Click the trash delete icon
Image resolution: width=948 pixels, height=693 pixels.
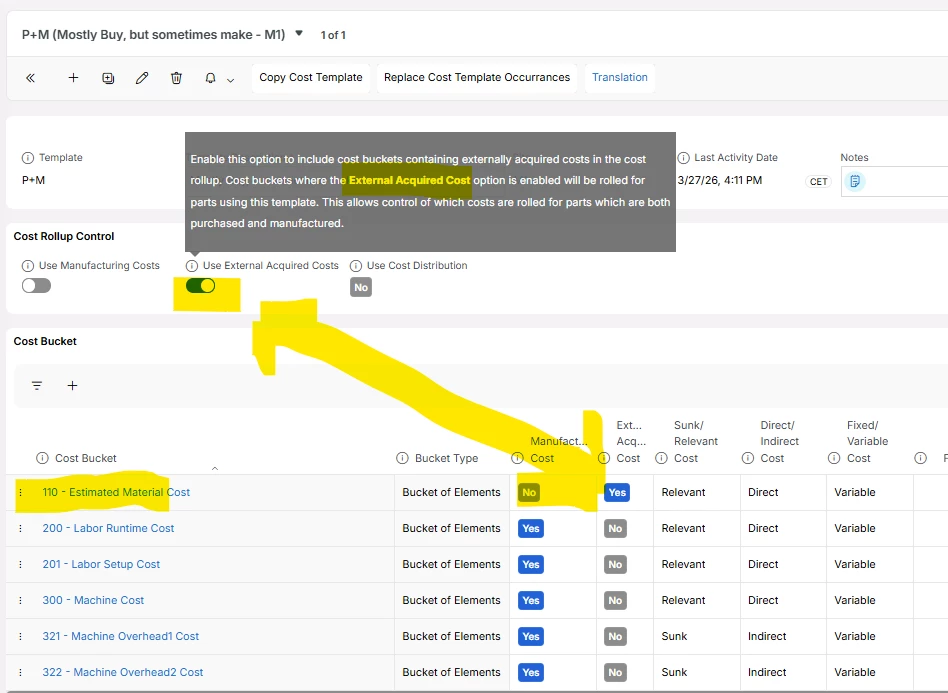tap(176, 78)
